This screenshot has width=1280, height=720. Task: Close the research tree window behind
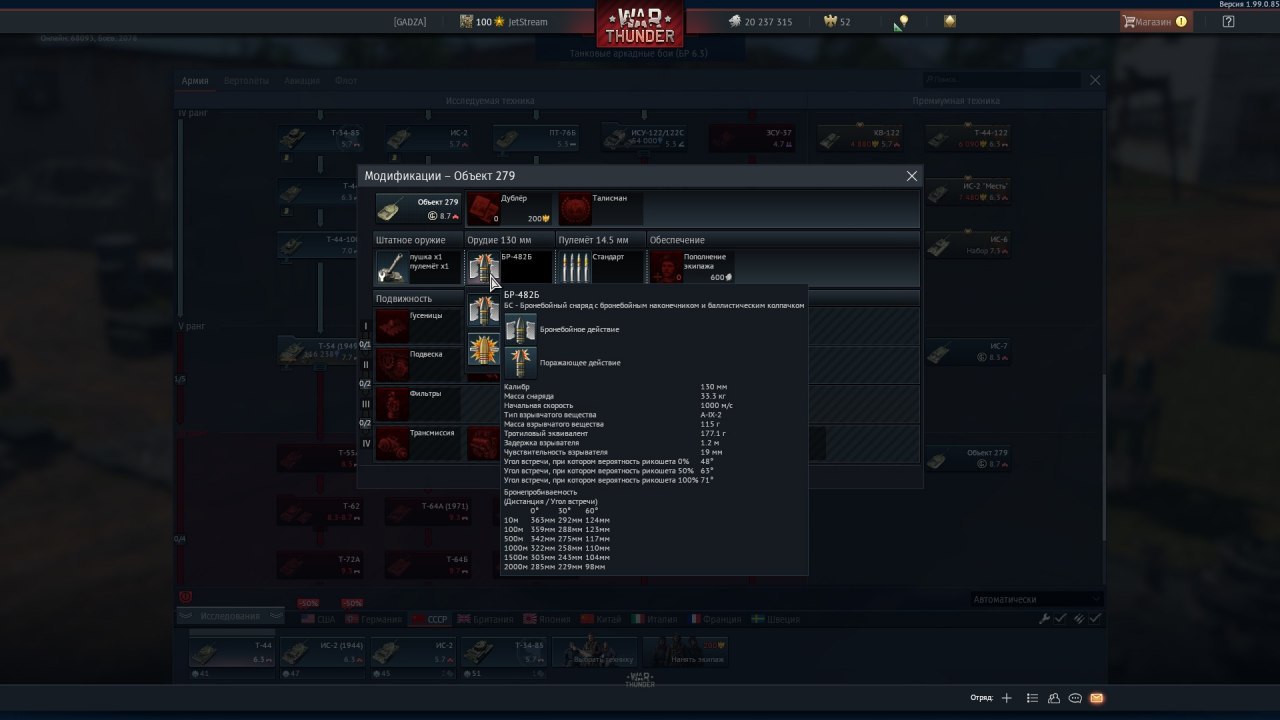coord(1095,80)
